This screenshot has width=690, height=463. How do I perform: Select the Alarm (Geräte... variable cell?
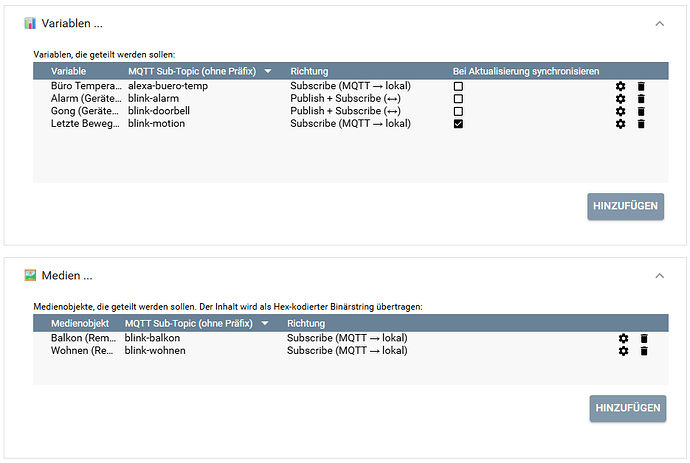pos(86,99)
